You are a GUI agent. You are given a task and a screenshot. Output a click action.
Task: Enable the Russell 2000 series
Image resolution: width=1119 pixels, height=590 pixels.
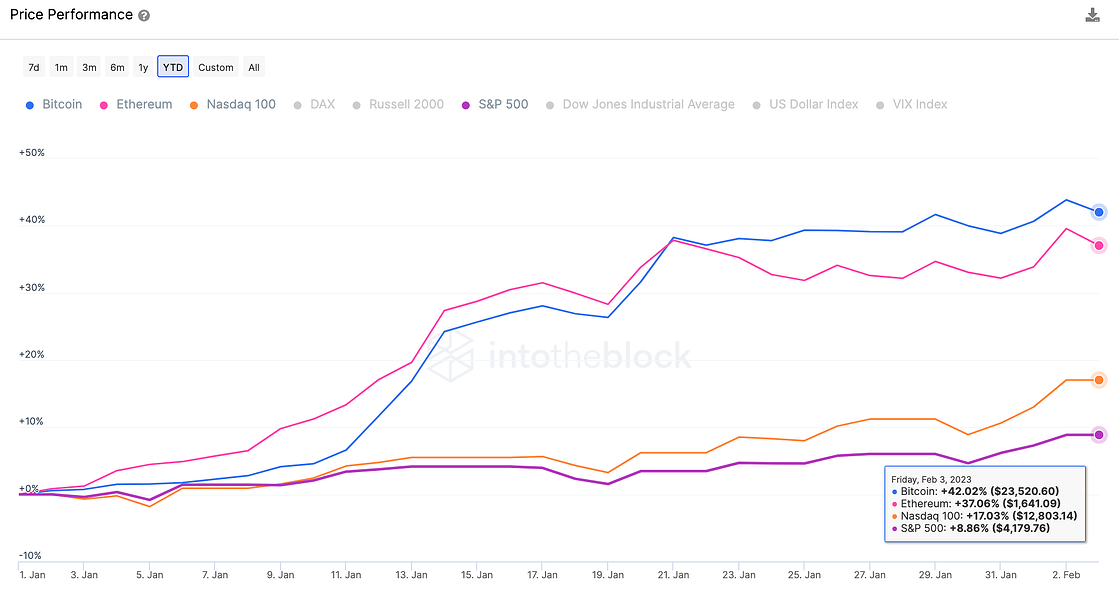(x=398, y=104)
